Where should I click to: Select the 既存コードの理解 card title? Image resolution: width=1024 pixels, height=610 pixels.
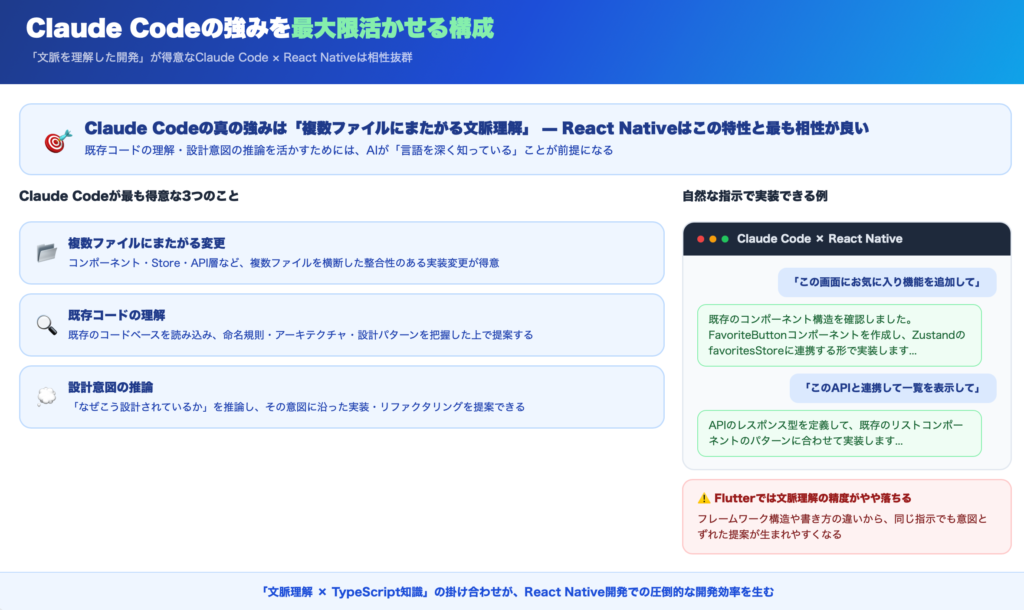coord(117,315)
